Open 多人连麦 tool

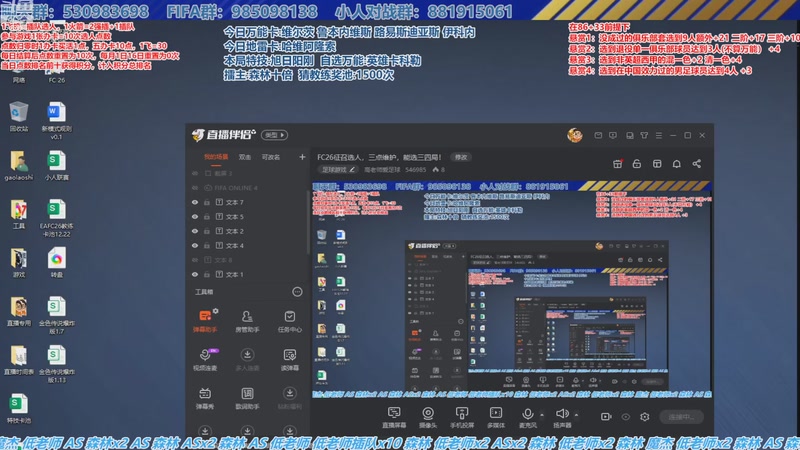(247, 359)
